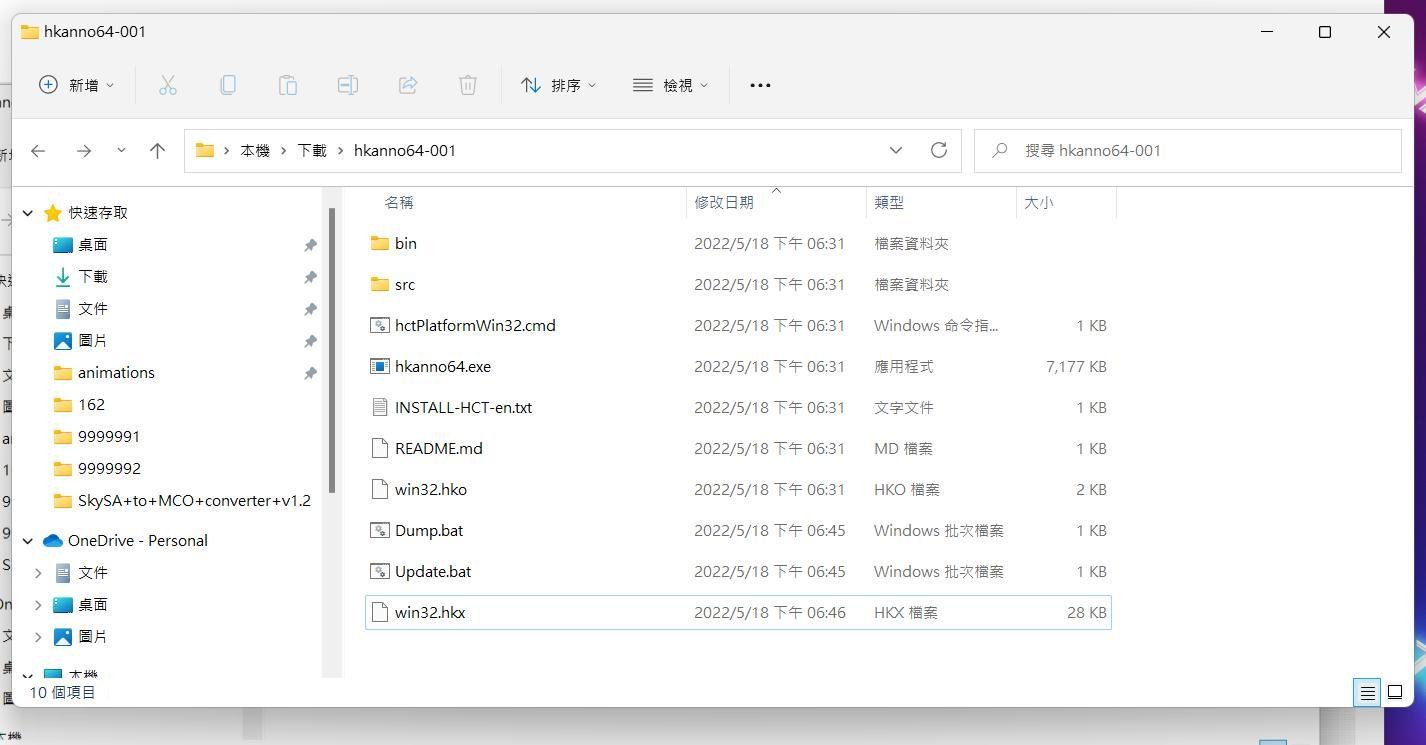Open the 排序 sorting dropdown
The height and width of the screenshot is (745, 1426).
[558, 85]
